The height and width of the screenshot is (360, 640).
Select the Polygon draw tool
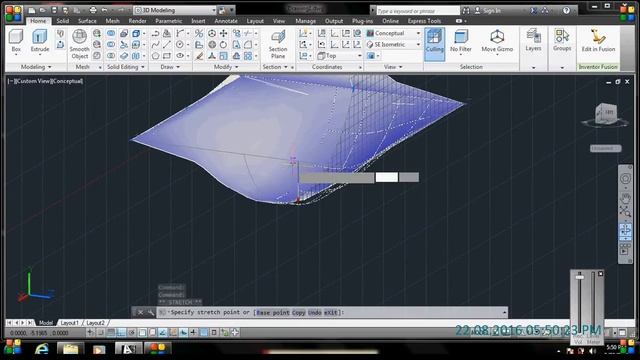click(156, 56)
